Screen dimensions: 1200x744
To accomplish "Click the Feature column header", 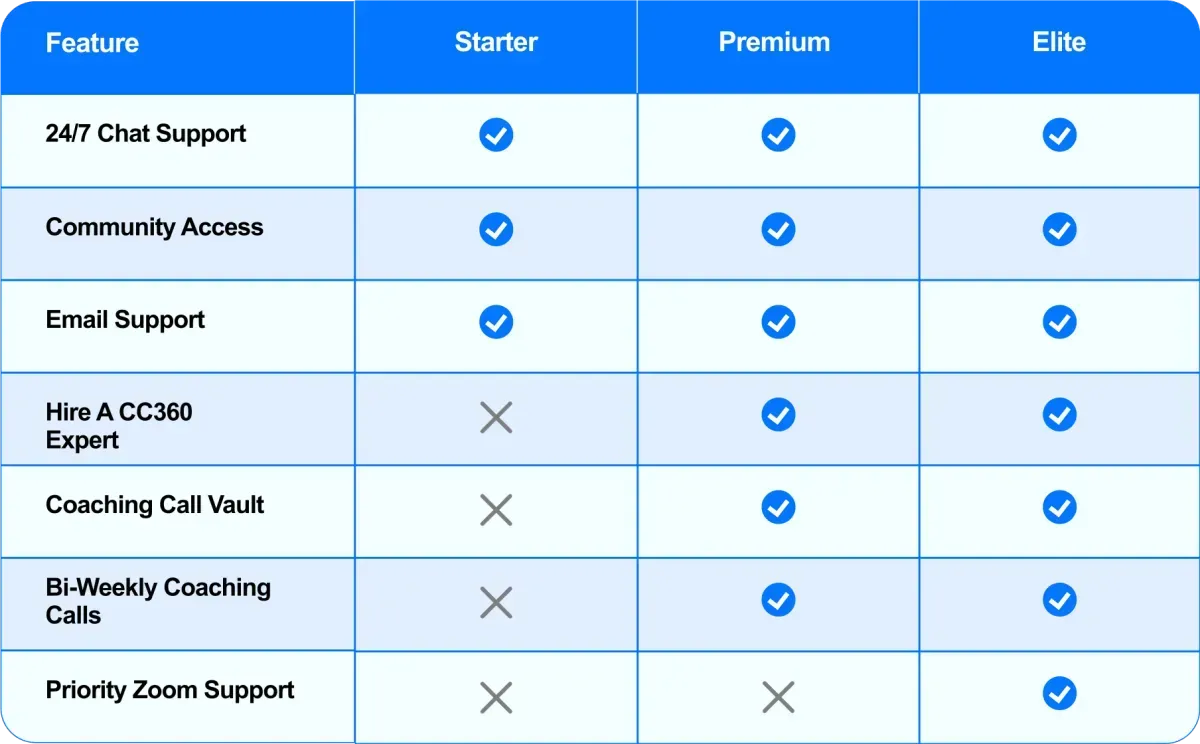I will pos(92,43).
